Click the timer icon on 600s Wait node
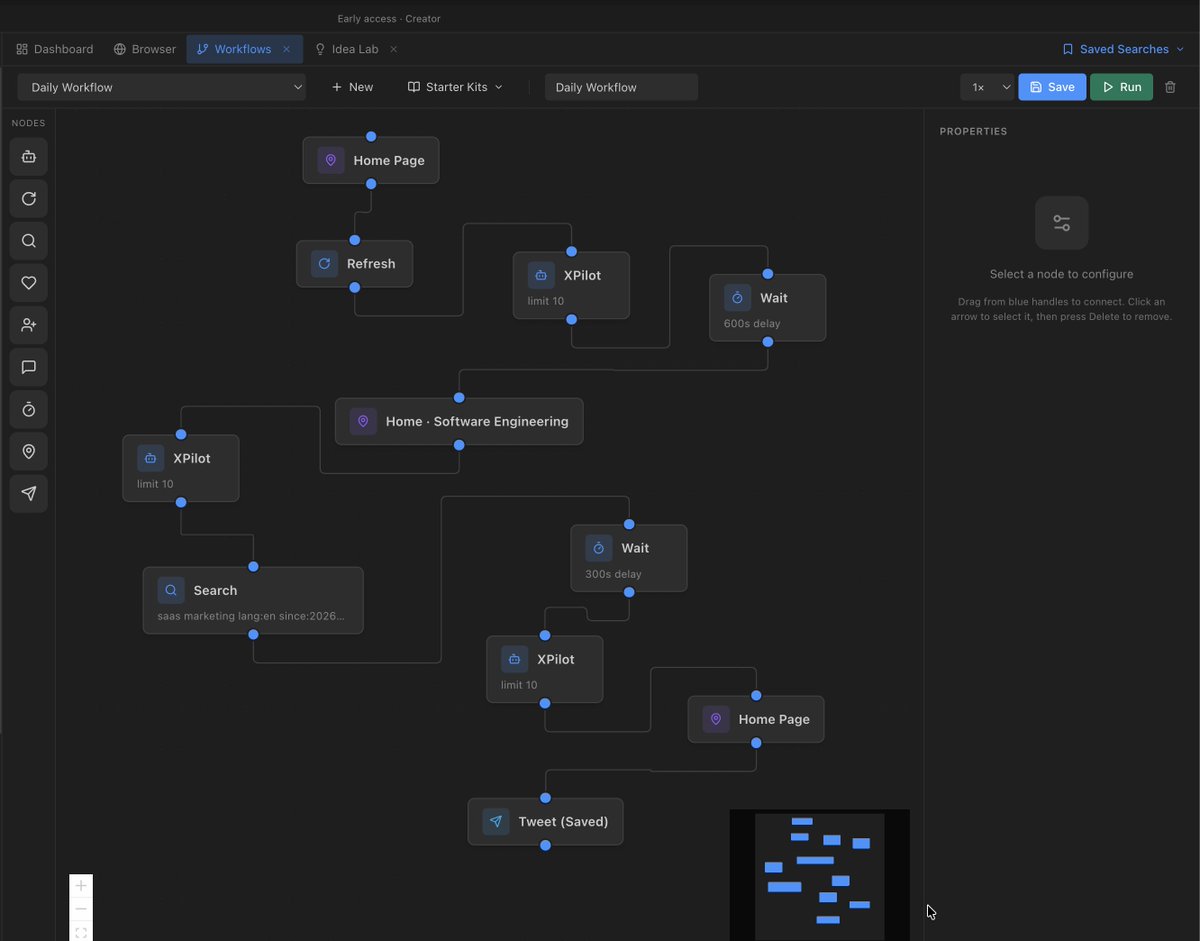This screenshot has height=941, width=1200. [737, 298]
